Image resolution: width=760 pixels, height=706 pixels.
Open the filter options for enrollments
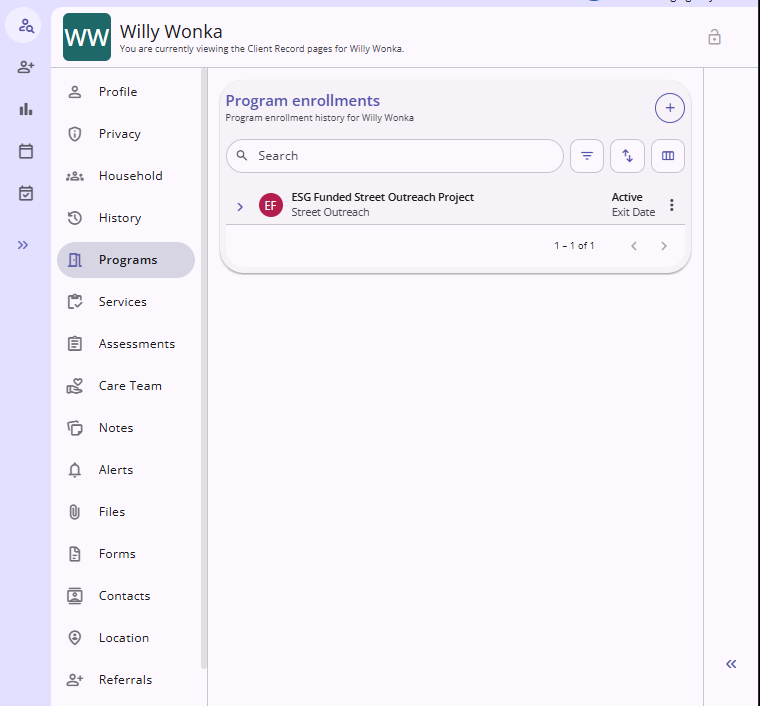point(586,156)
